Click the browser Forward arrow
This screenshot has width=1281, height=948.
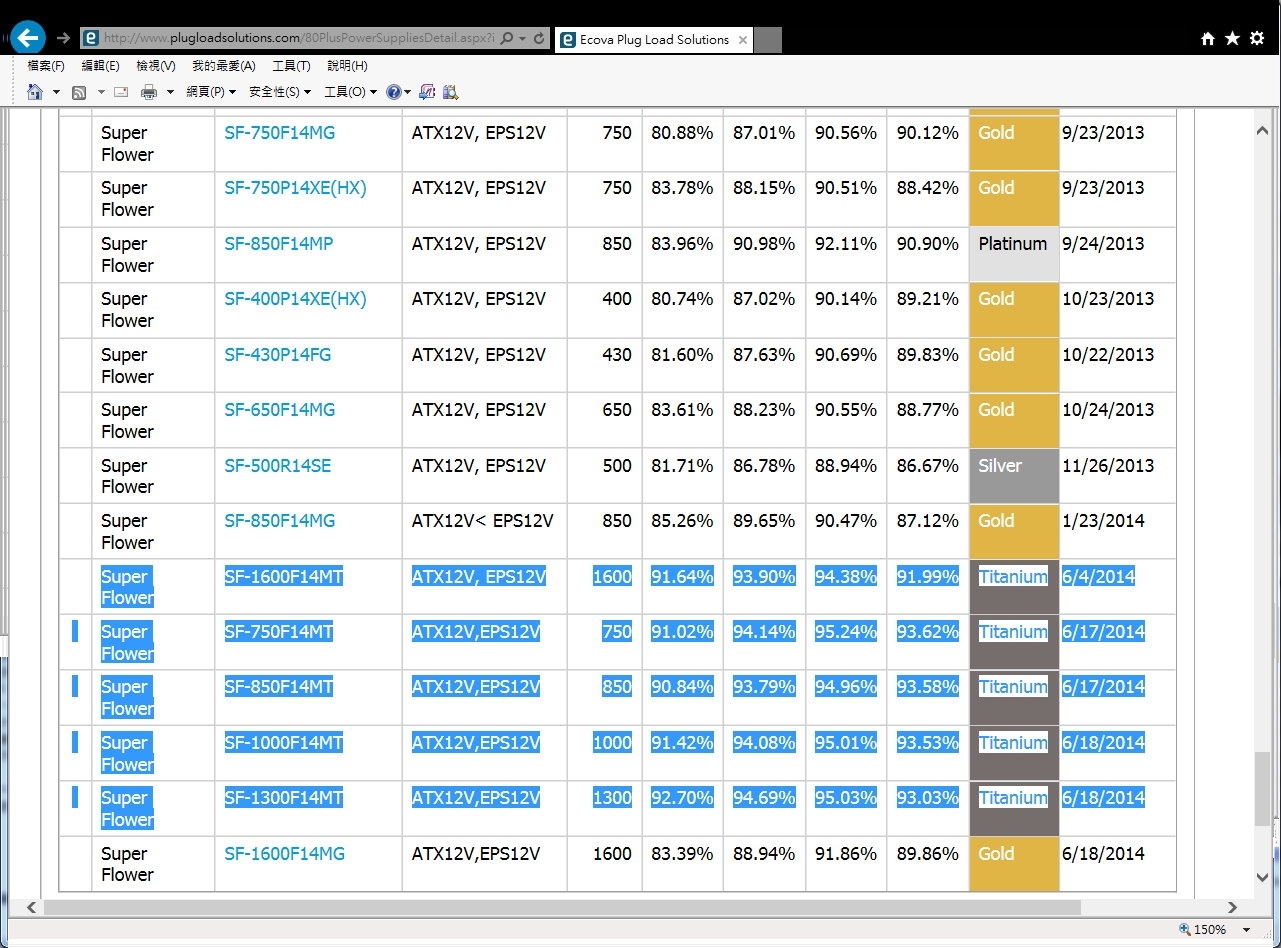click(63, 38)
